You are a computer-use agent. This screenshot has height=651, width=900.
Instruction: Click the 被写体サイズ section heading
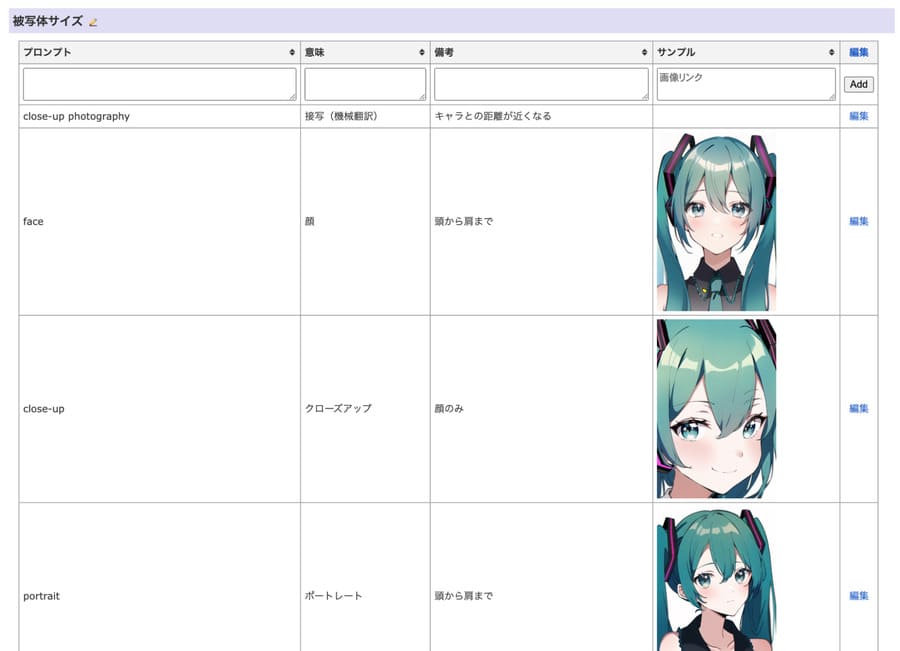[x=47, y=21]
